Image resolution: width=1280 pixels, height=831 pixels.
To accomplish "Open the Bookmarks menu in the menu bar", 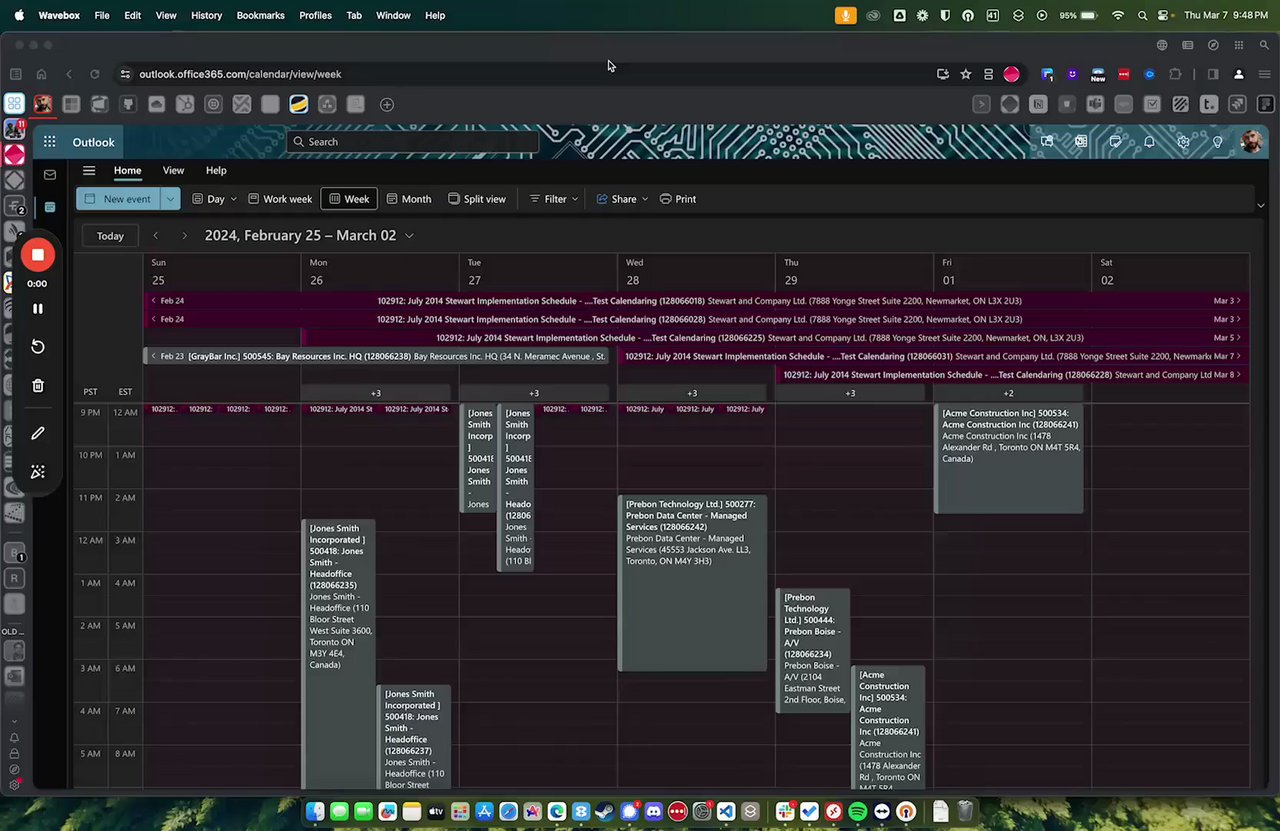I will 261,16.
